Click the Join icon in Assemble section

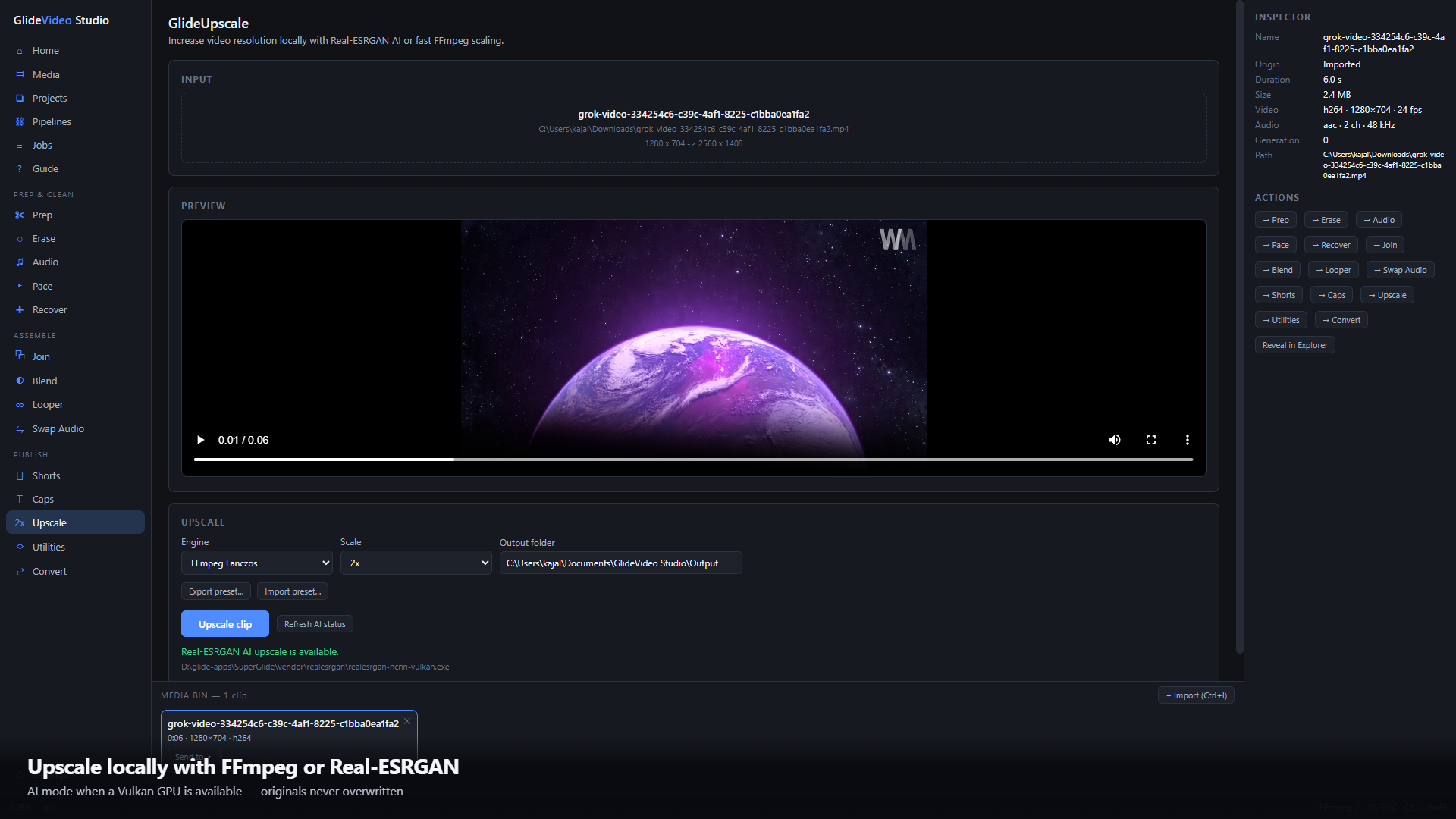[20, 356]
